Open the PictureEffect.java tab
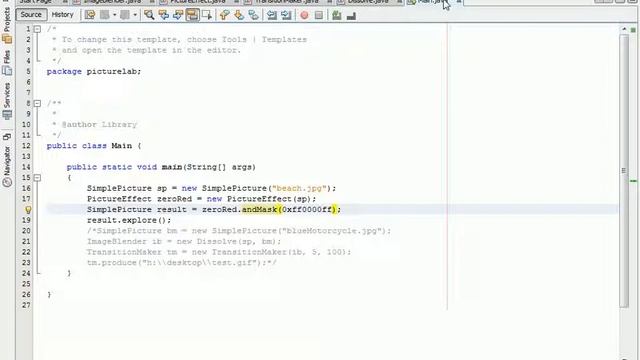This screenshot has height=360, width=640. coord(198,2)
